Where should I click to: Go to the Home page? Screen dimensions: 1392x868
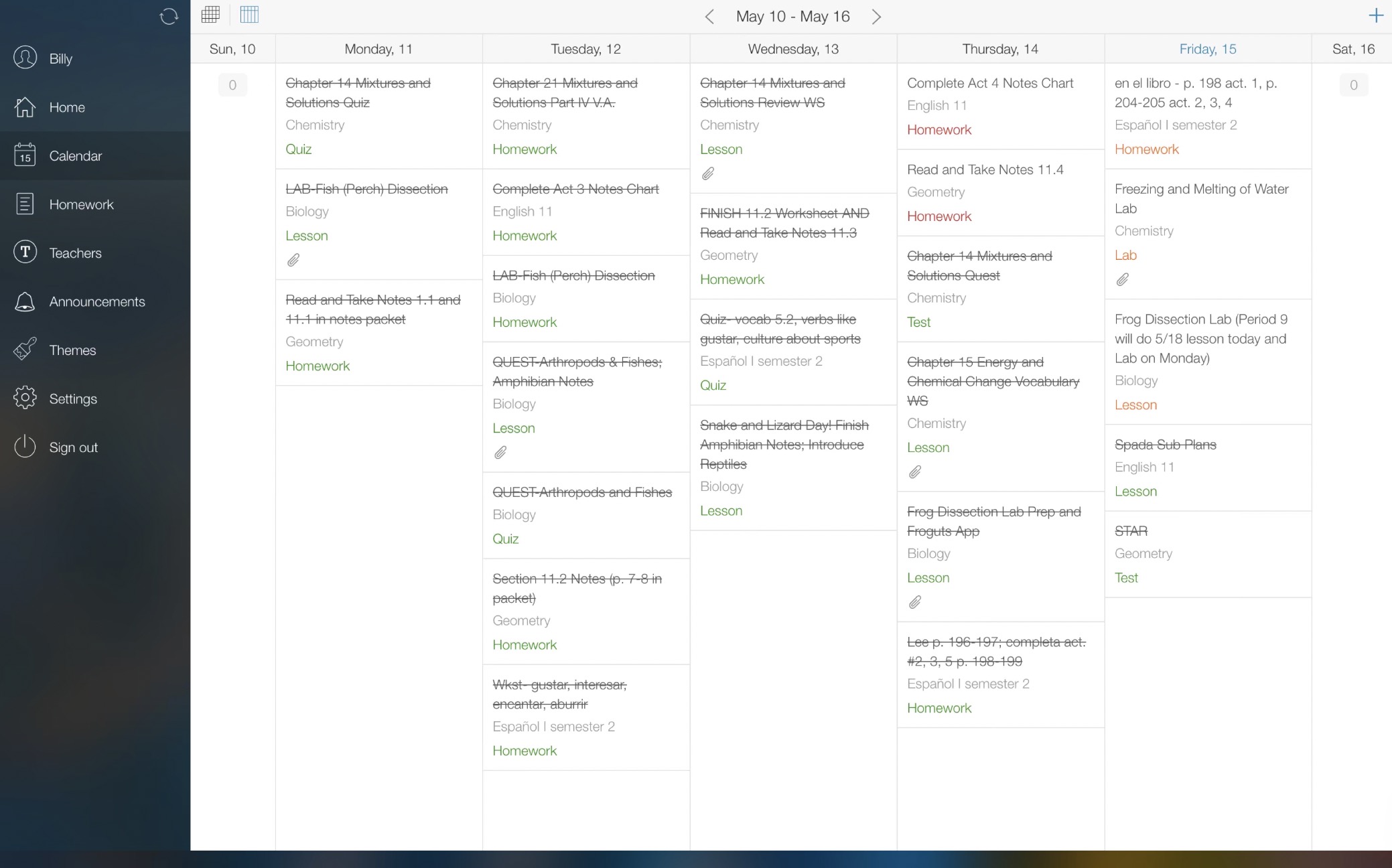click(x=67, y=107)
